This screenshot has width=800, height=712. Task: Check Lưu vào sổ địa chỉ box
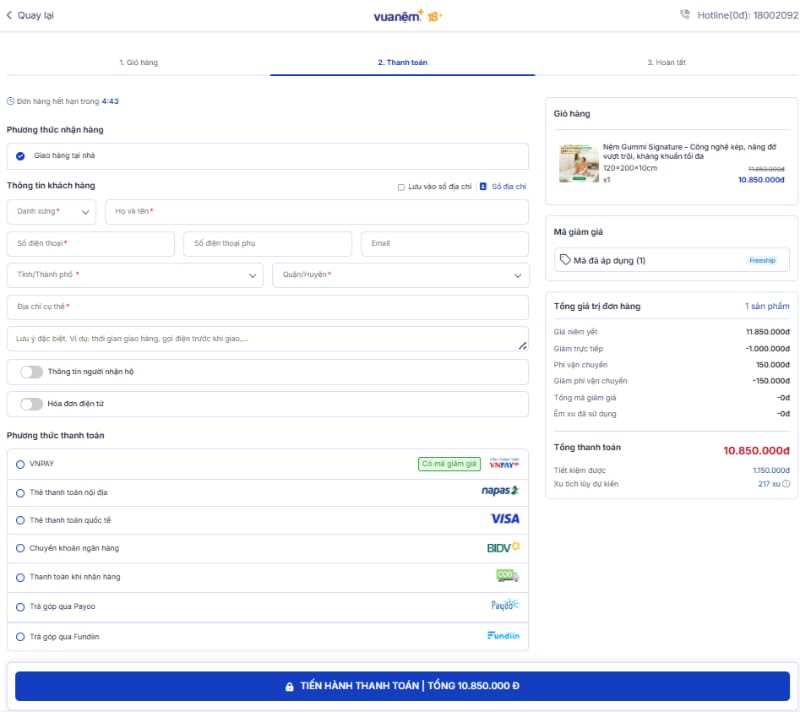click(401, 186)
